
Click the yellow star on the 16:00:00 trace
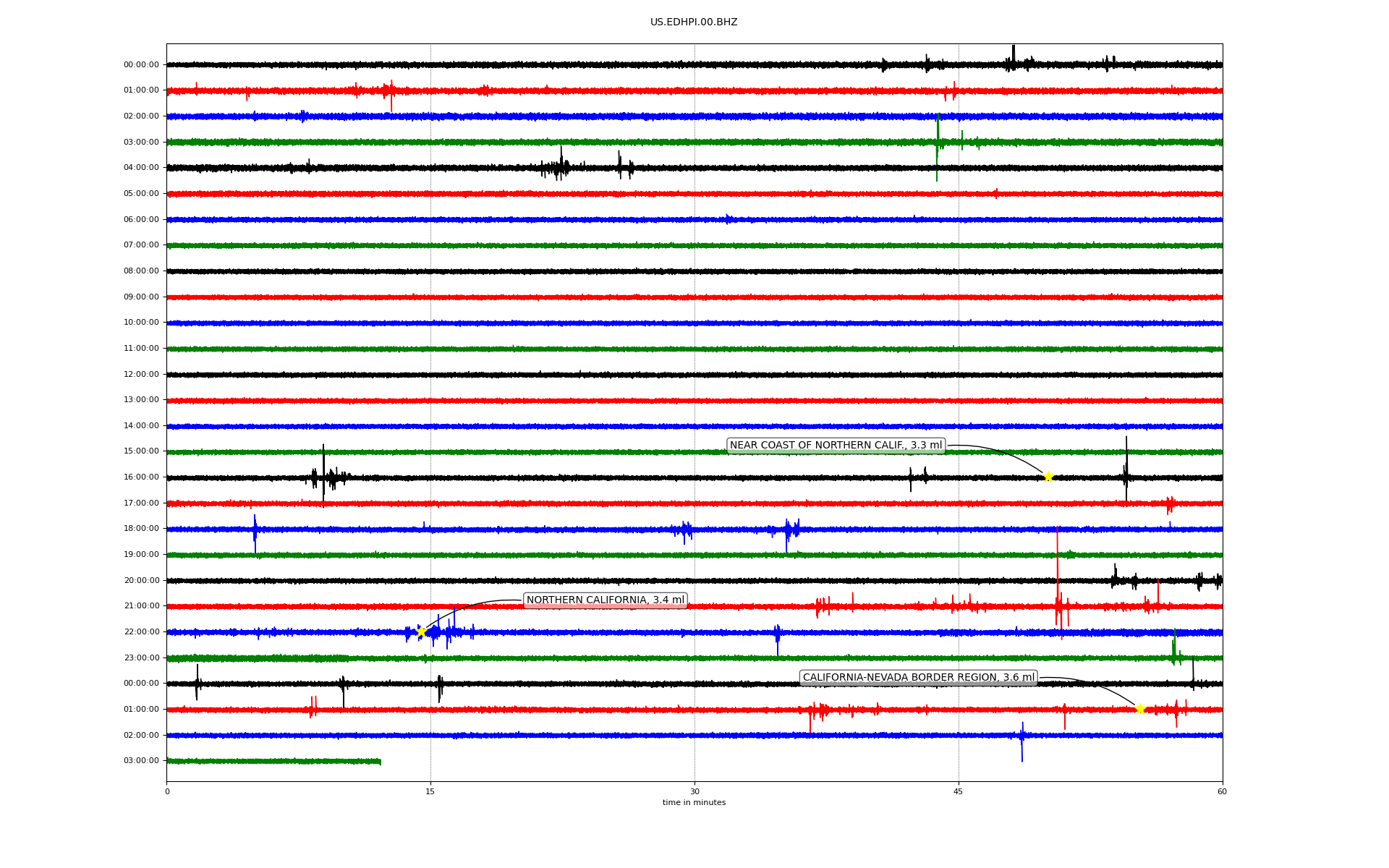coord(1048,477)
